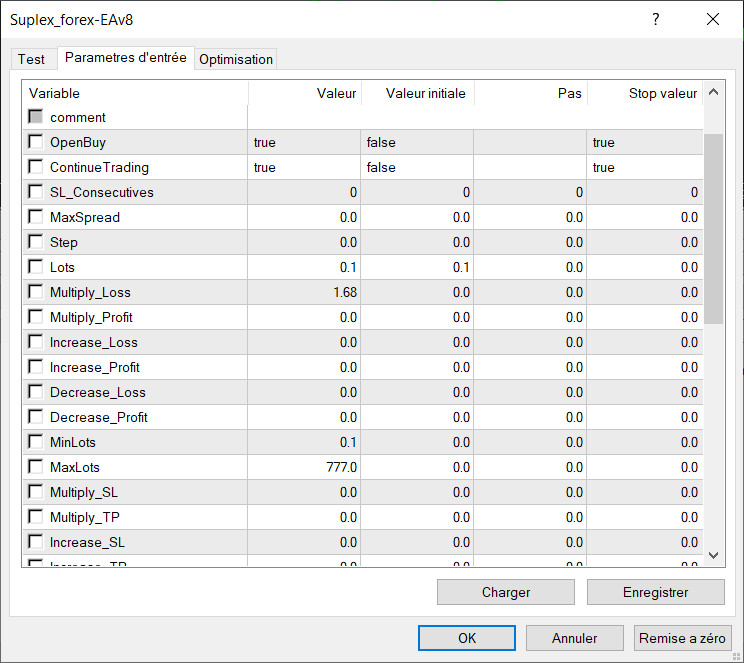Enable the OpenBuy optimisation checkbox

pyautogui.click(x=36, y=142)
